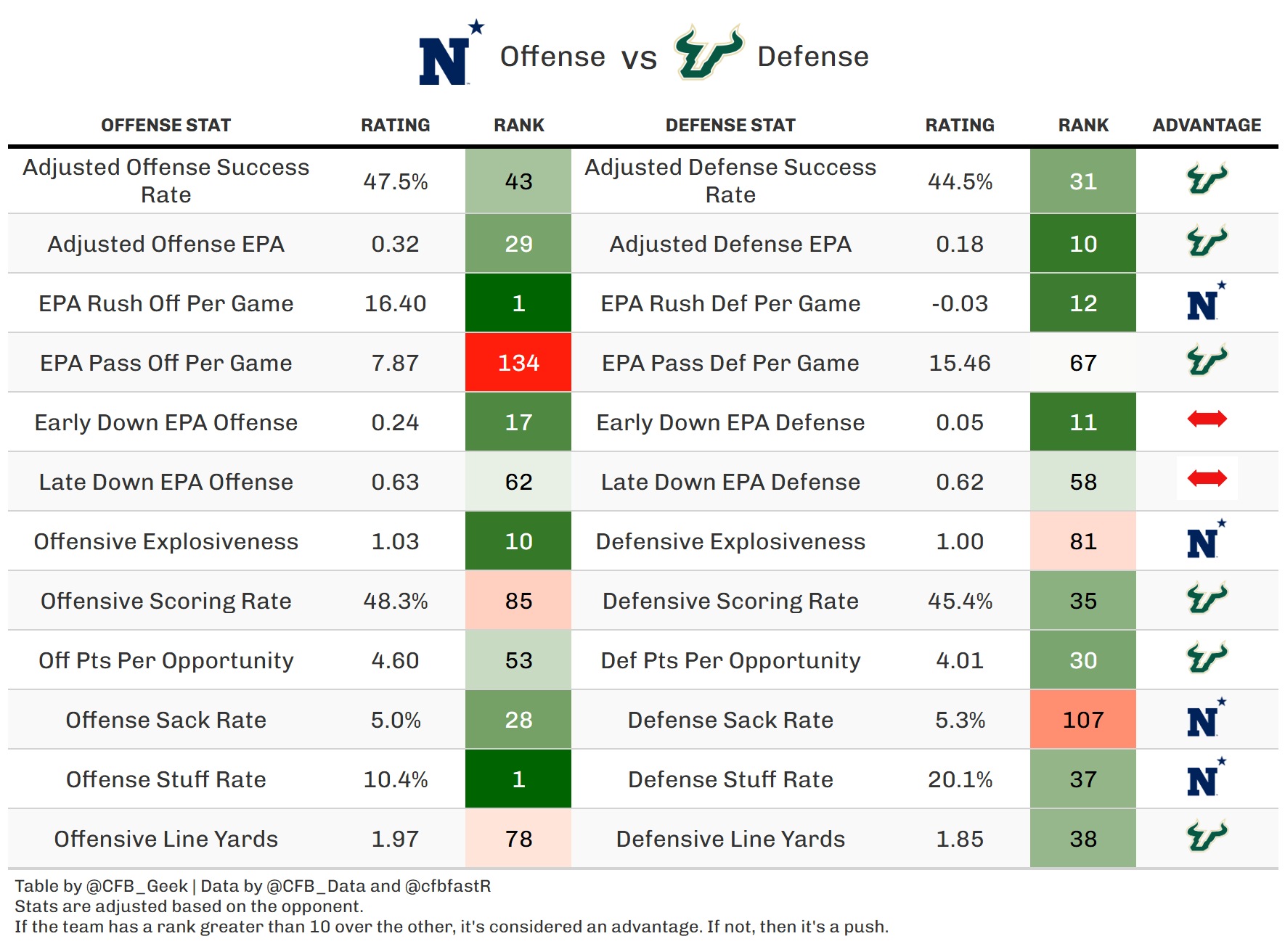The height and width of the screenshot is (952, 1285).
Task: Click red push arrow in Early Down EPA row
Action: [x=1207, y=419]
